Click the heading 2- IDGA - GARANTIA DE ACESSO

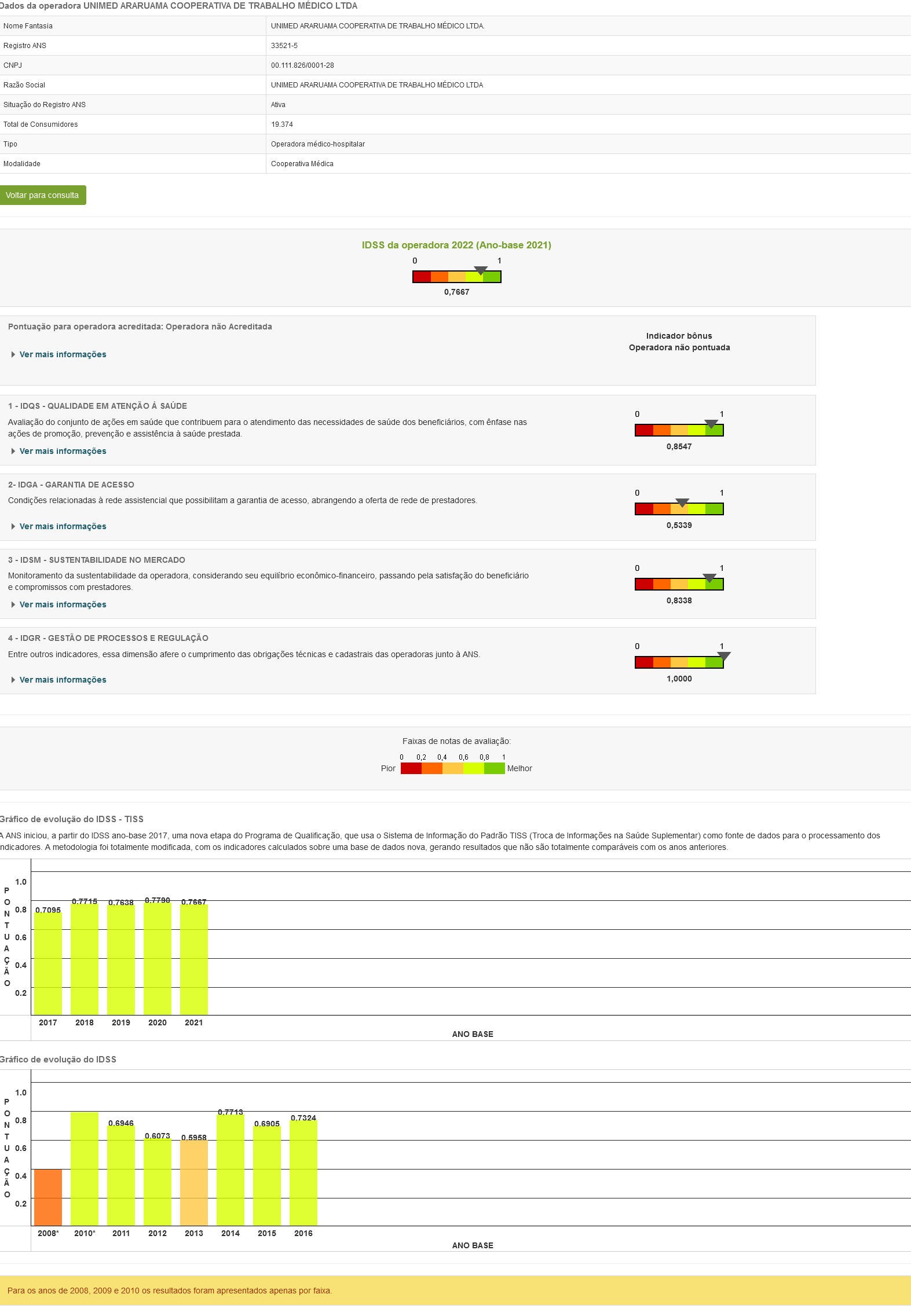coord(71,485)
